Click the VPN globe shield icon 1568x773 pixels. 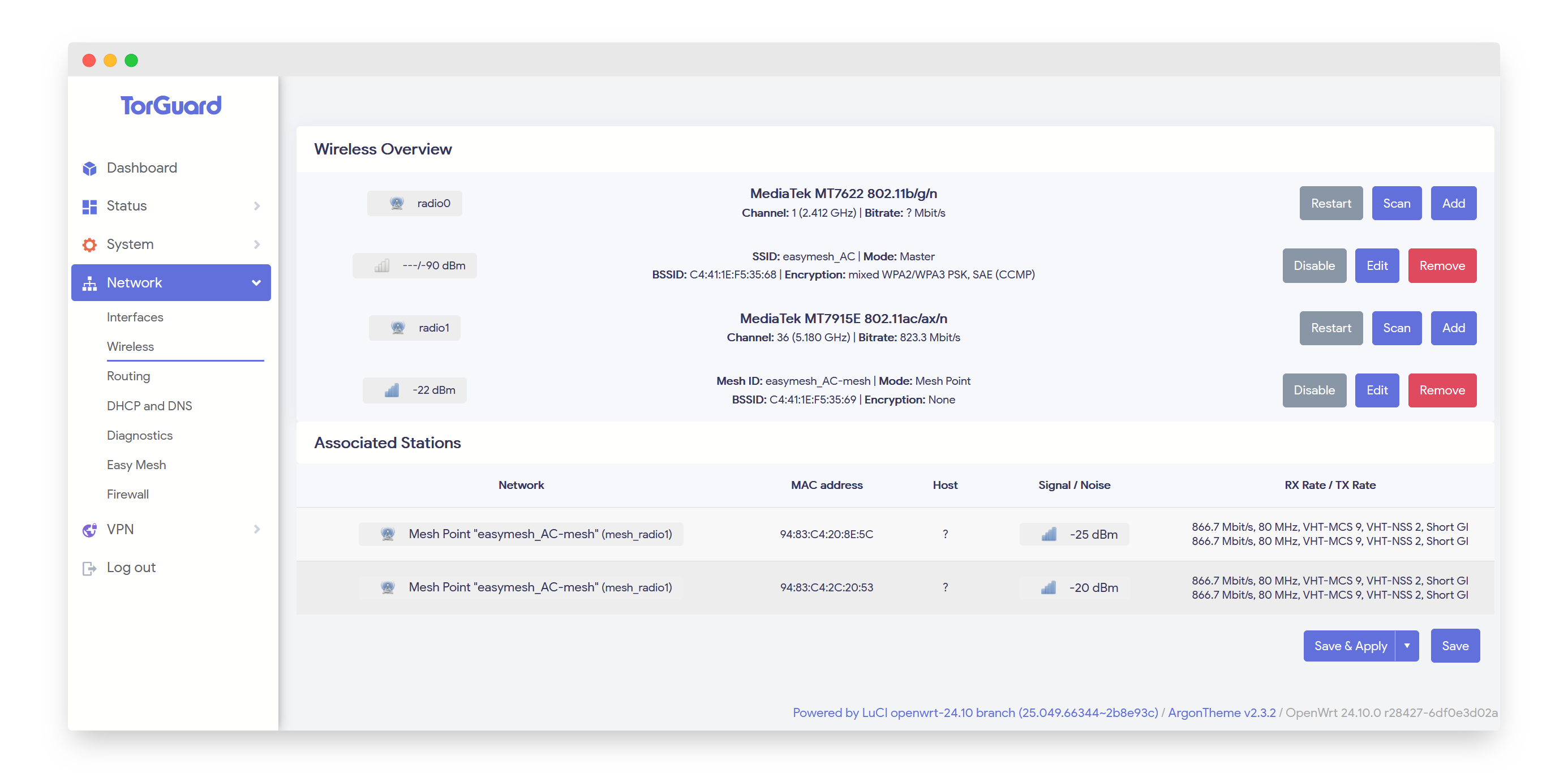click(89, 530)
